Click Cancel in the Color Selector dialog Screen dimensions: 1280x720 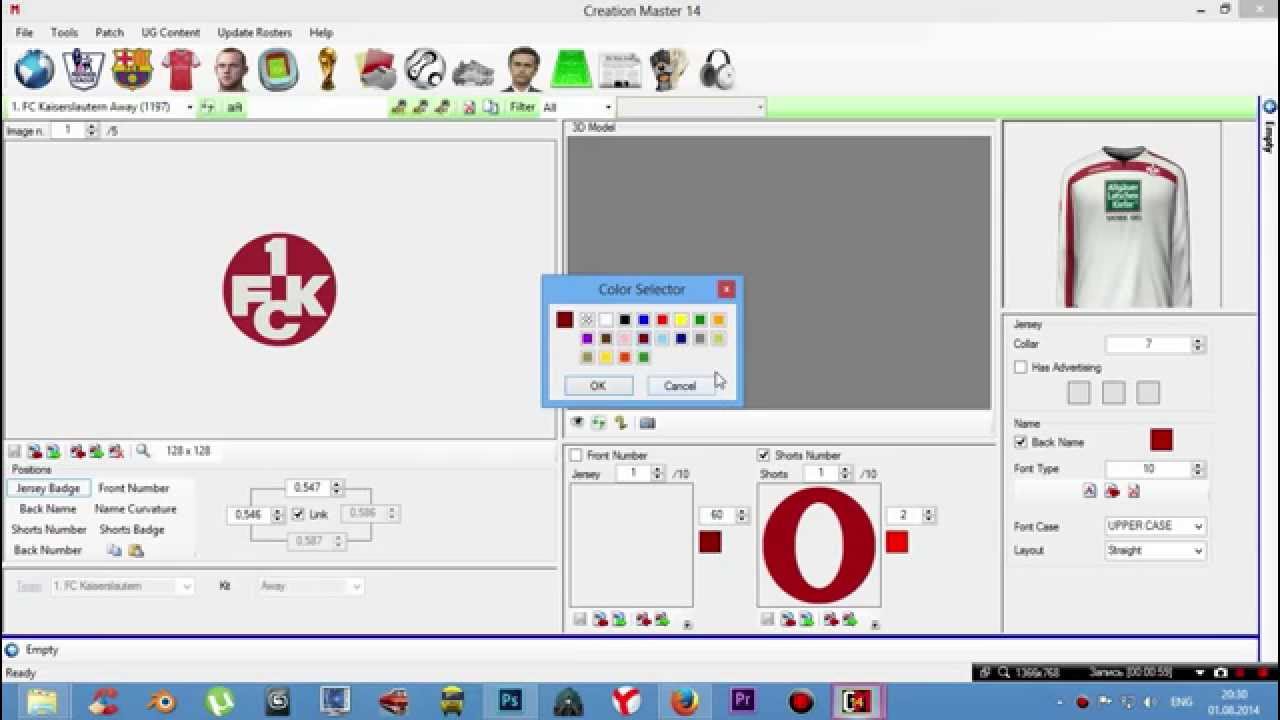click(x=680, y=386)
